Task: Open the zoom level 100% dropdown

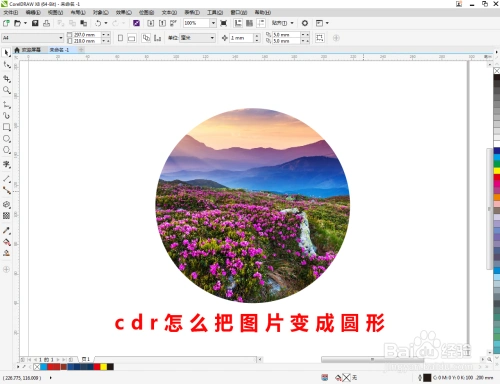Action: [213, 23]
